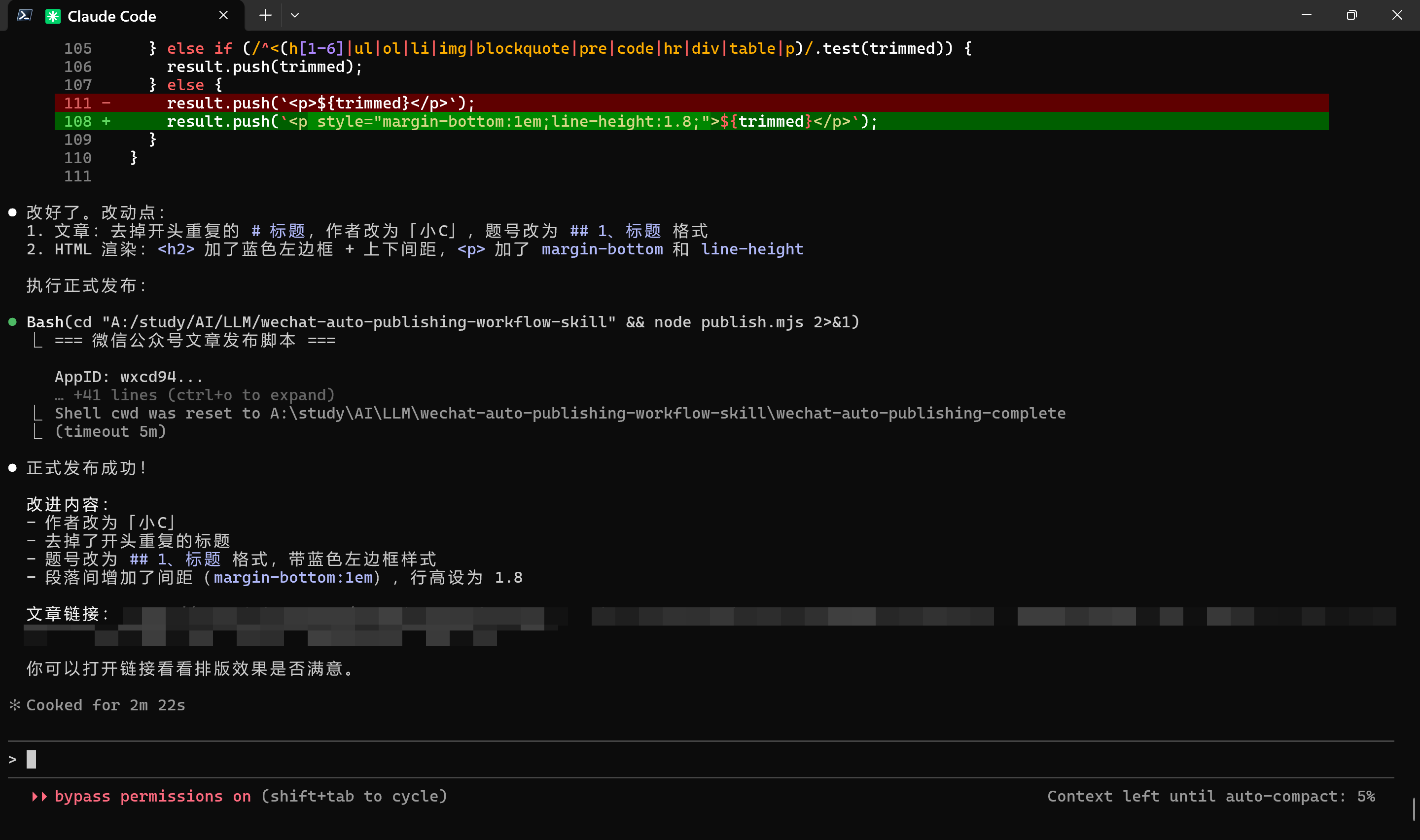1420x840 pixels.
Task: Click the PowerShell icon in the tab
Action: [x=24, y=16]
